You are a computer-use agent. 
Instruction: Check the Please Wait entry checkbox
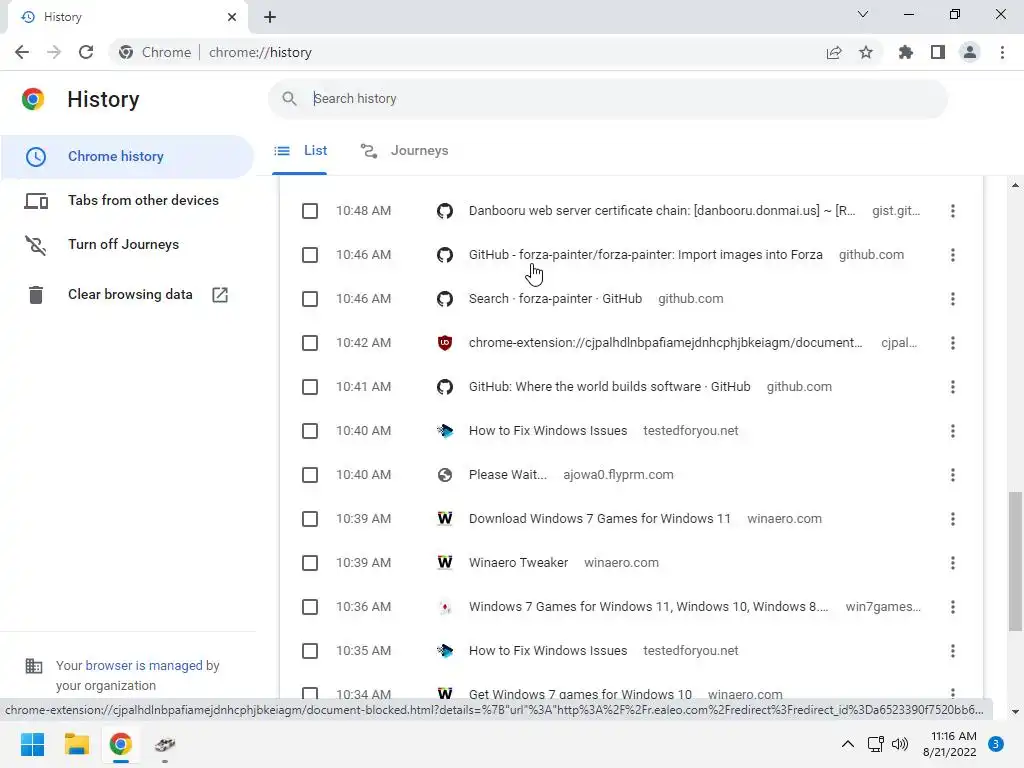tap(310, 475)
